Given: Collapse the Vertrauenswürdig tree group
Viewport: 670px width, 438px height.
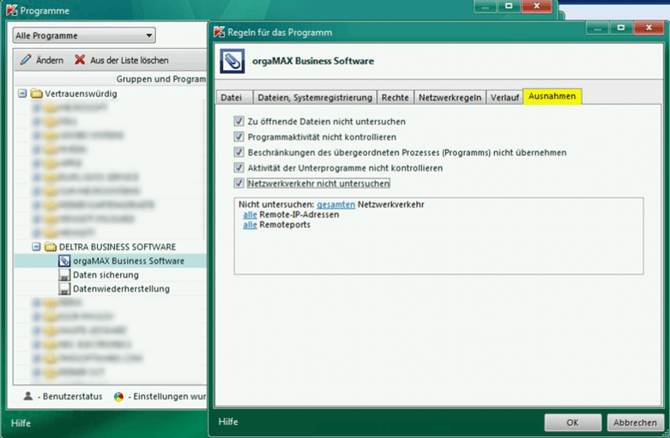Looking at the screenshot, I should 22,94.
